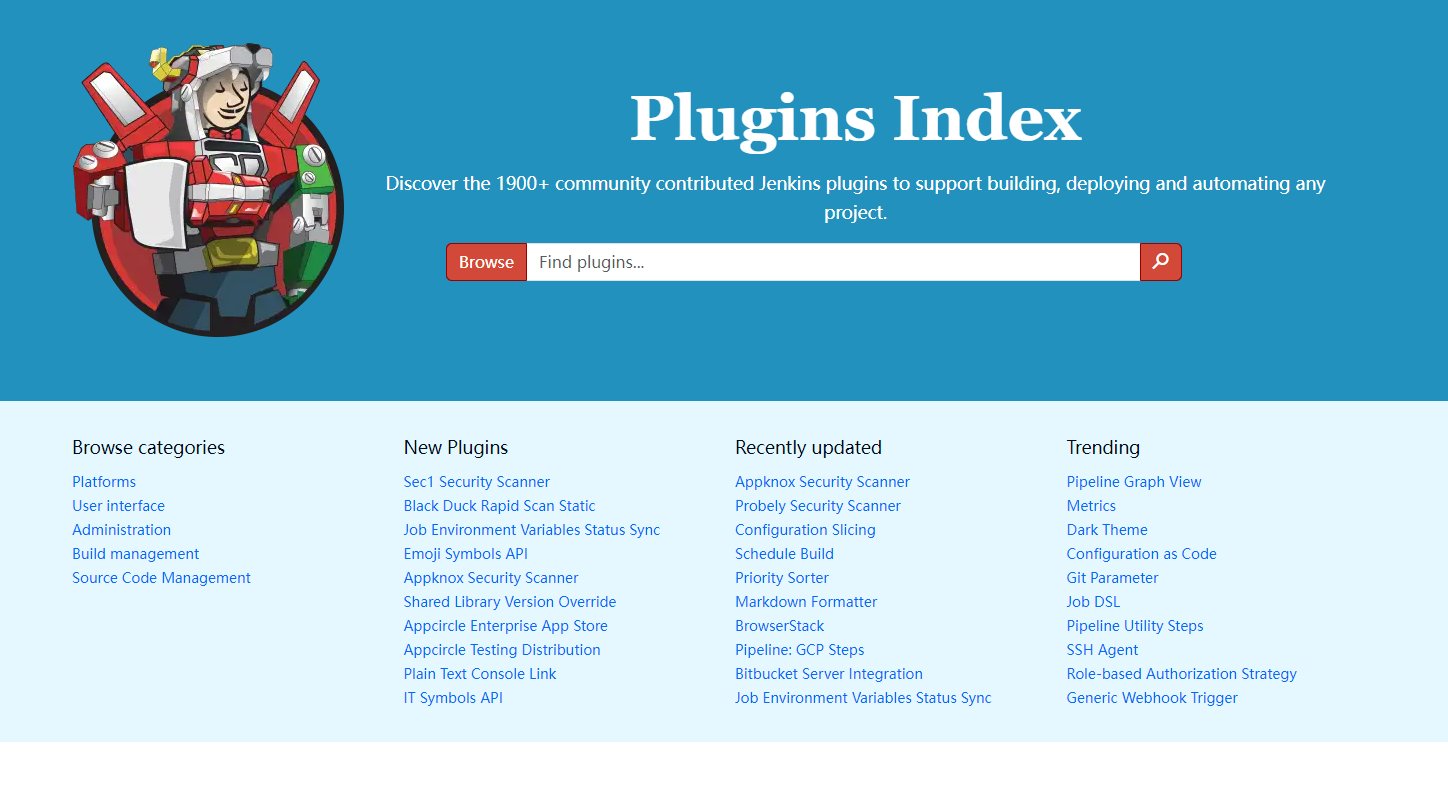Open the SSH Agent plugin
1448x810 pixels.
point(1102,650)
